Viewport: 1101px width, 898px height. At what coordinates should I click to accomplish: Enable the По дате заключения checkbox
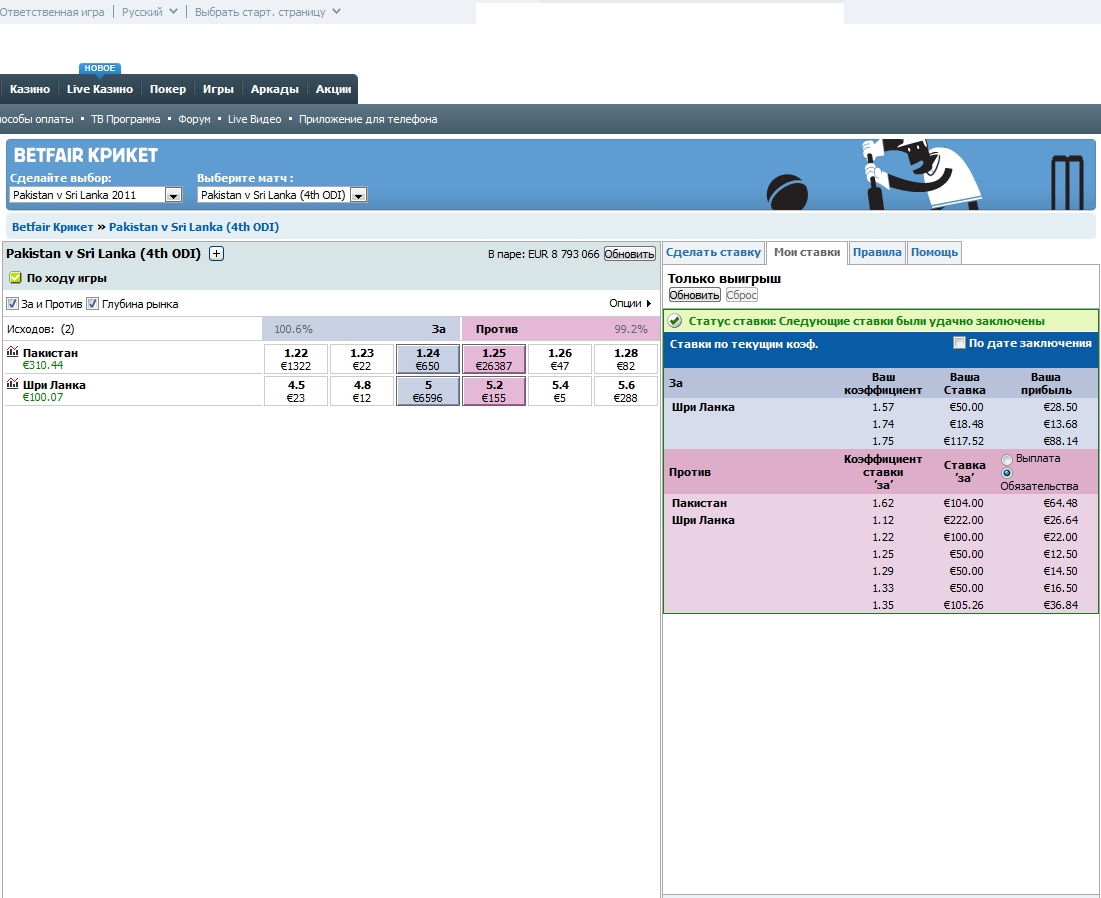point(959,343)
